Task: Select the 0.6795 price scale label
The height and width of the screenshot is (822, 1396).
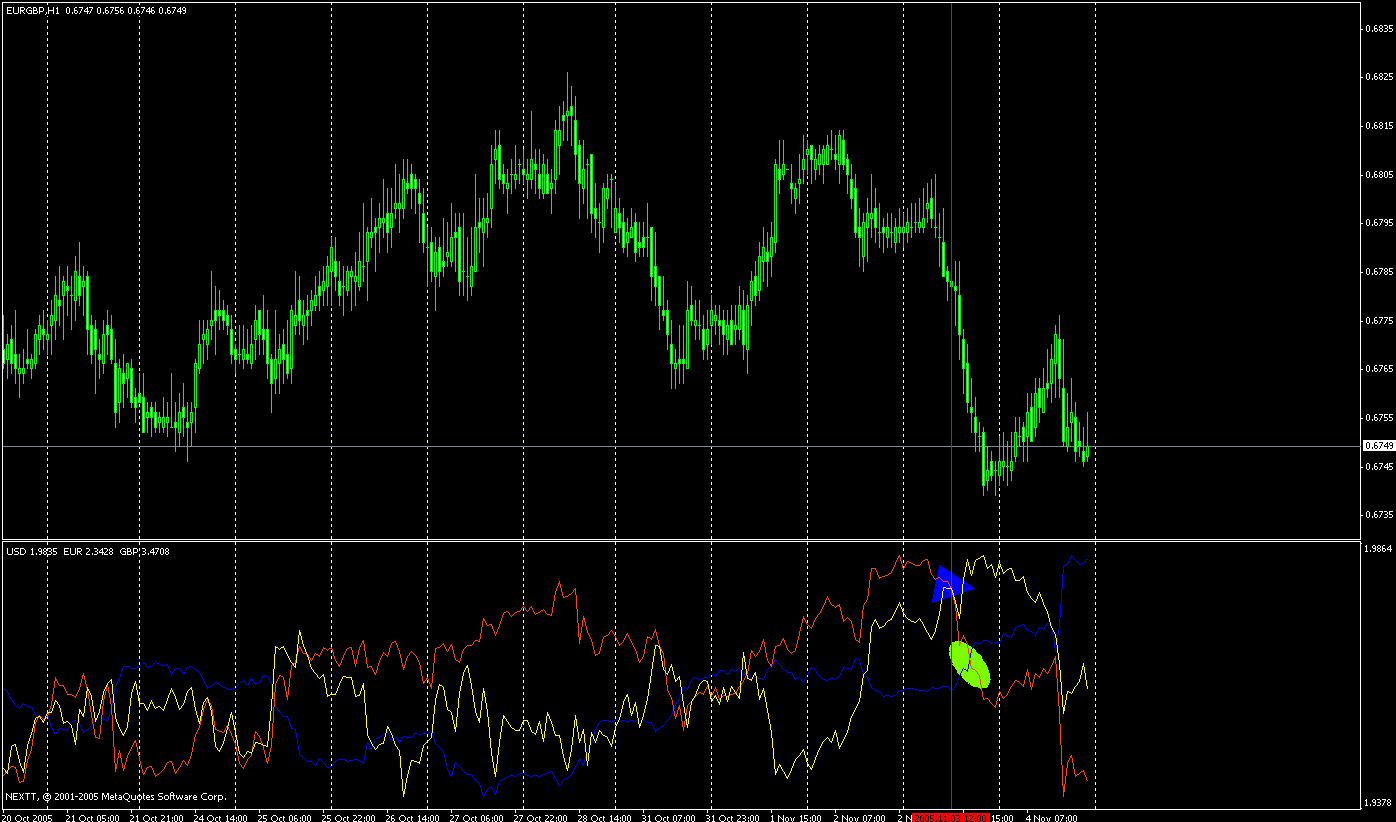Action: coord(1379,223)
